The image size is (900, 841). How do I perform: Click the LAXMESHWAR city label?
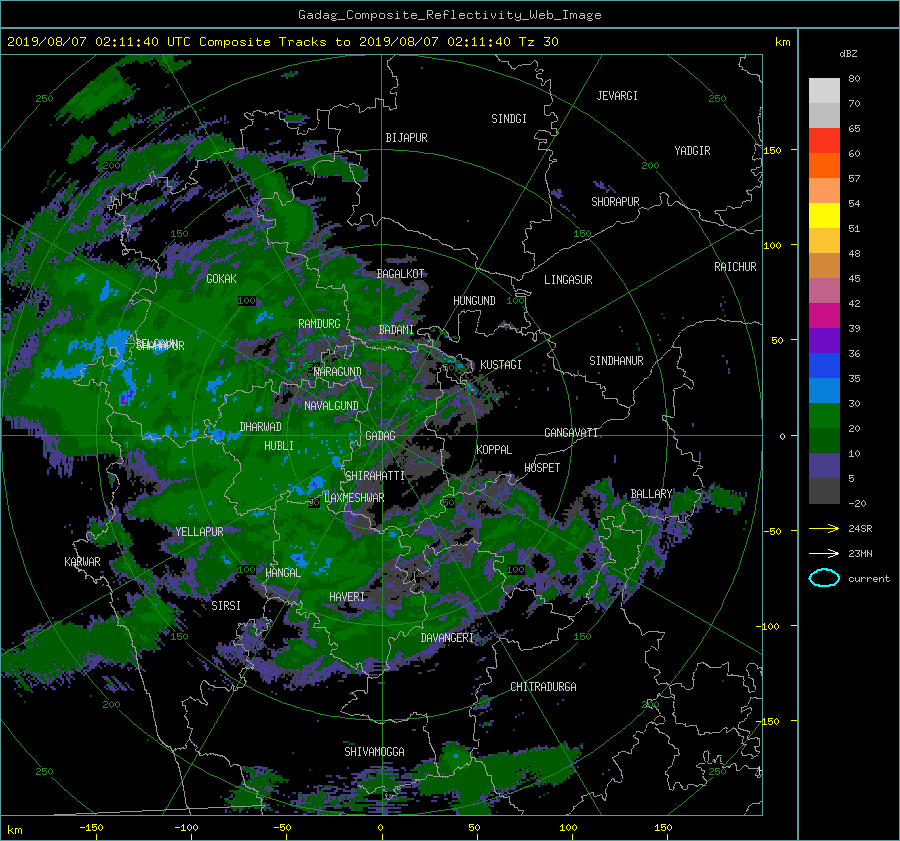354,498
